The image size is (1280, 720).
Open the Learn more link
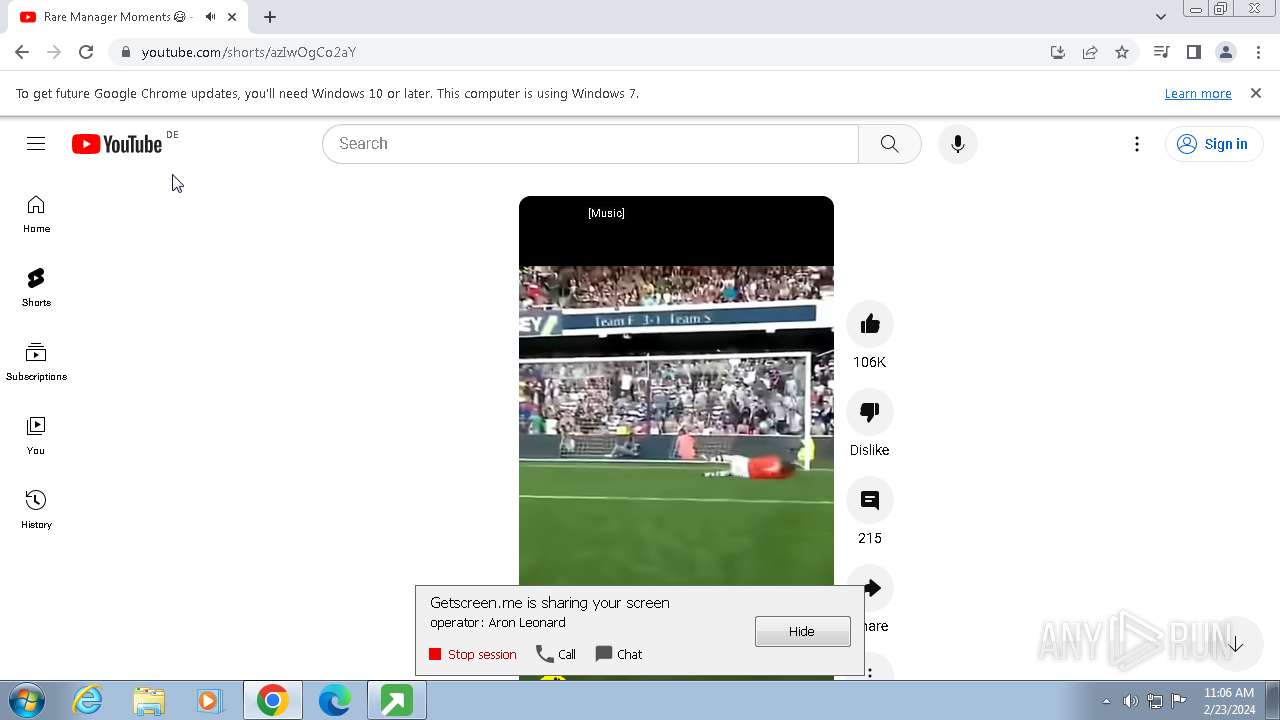point(1198,93)
